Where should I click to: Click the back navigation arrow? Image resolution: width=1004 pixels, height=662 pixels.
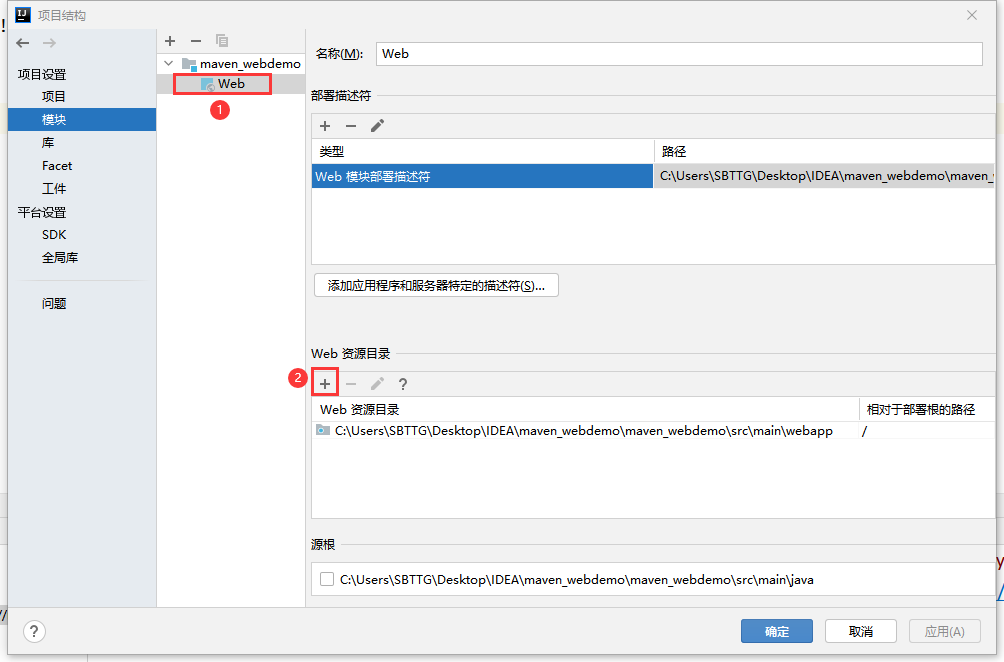click(23, 43)
